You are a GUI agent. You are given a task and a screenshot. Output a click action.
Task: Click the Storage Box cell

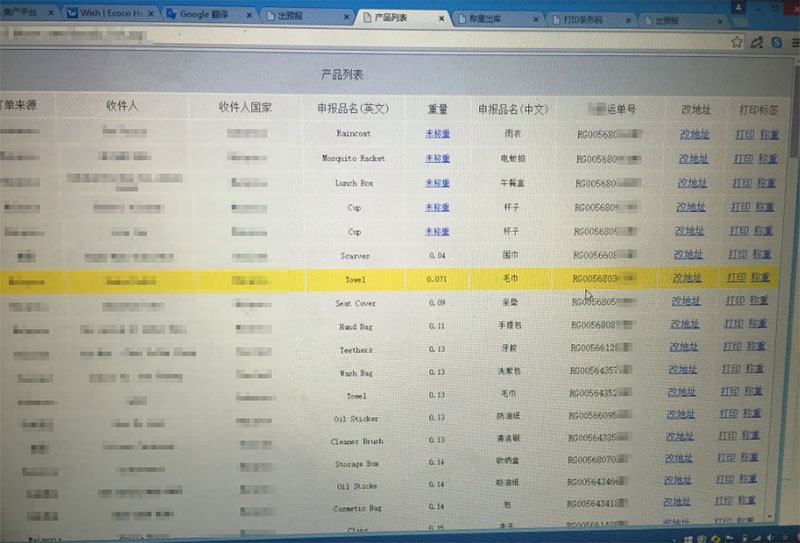(356, 464)
